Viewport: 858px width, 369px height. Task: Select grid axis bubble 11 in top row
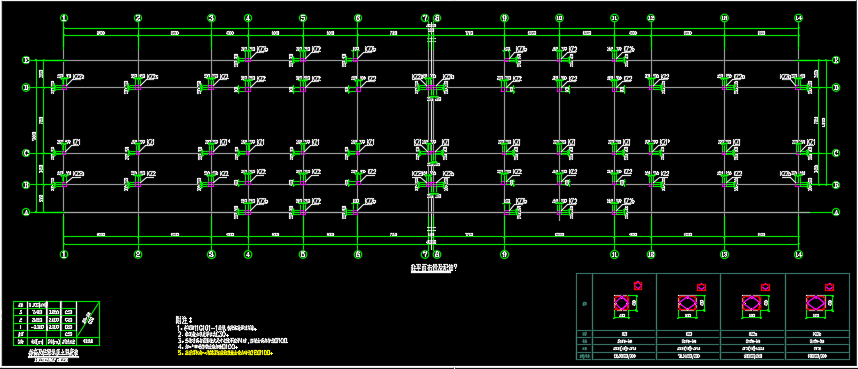point(614,18)
